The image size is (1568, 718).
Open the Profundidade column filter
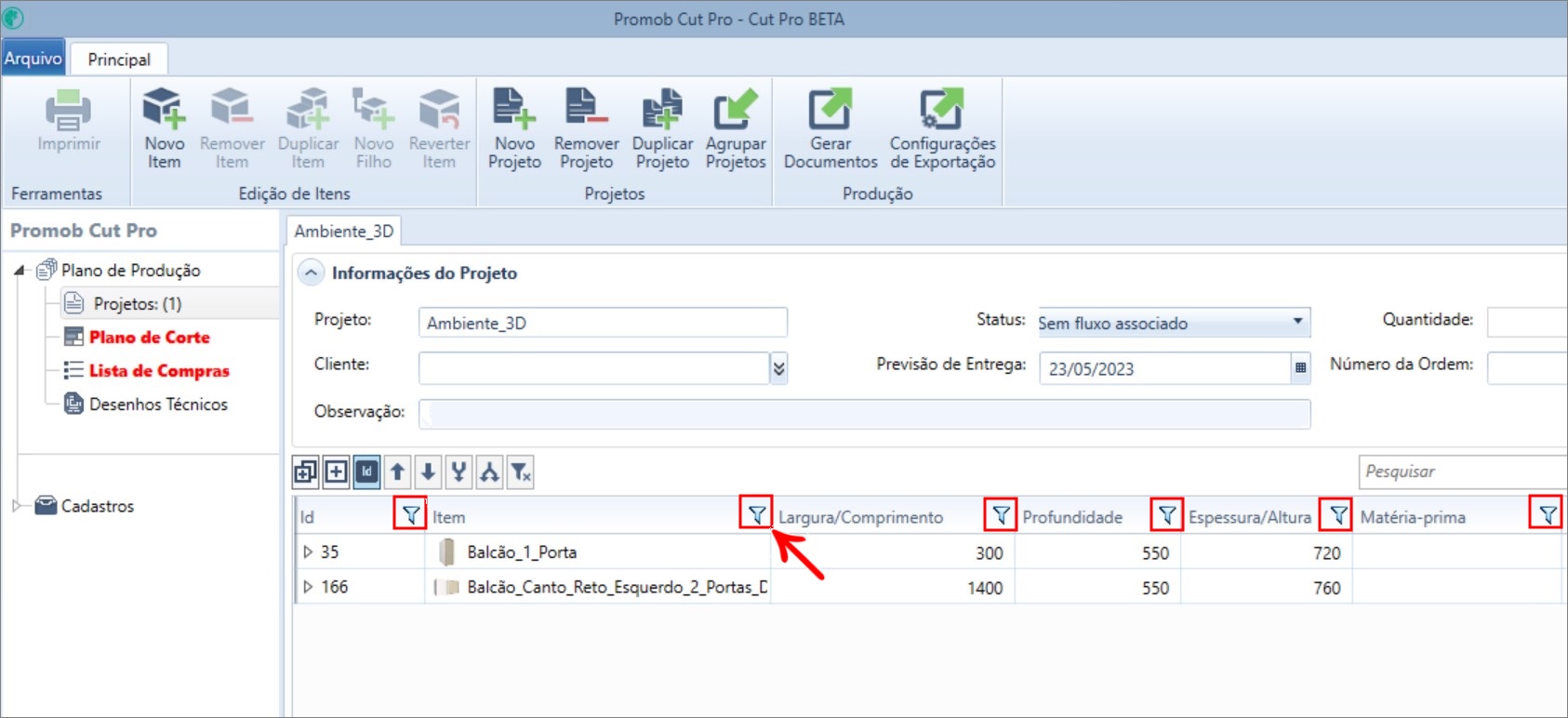(1166, 514)
